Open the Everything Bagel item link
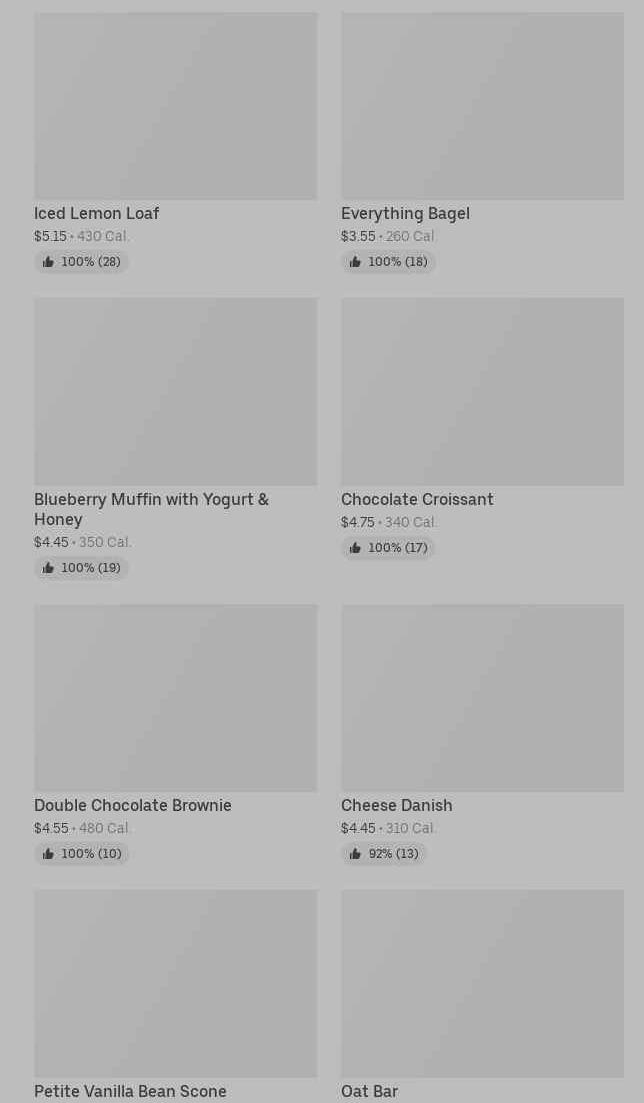 [405, 213]
